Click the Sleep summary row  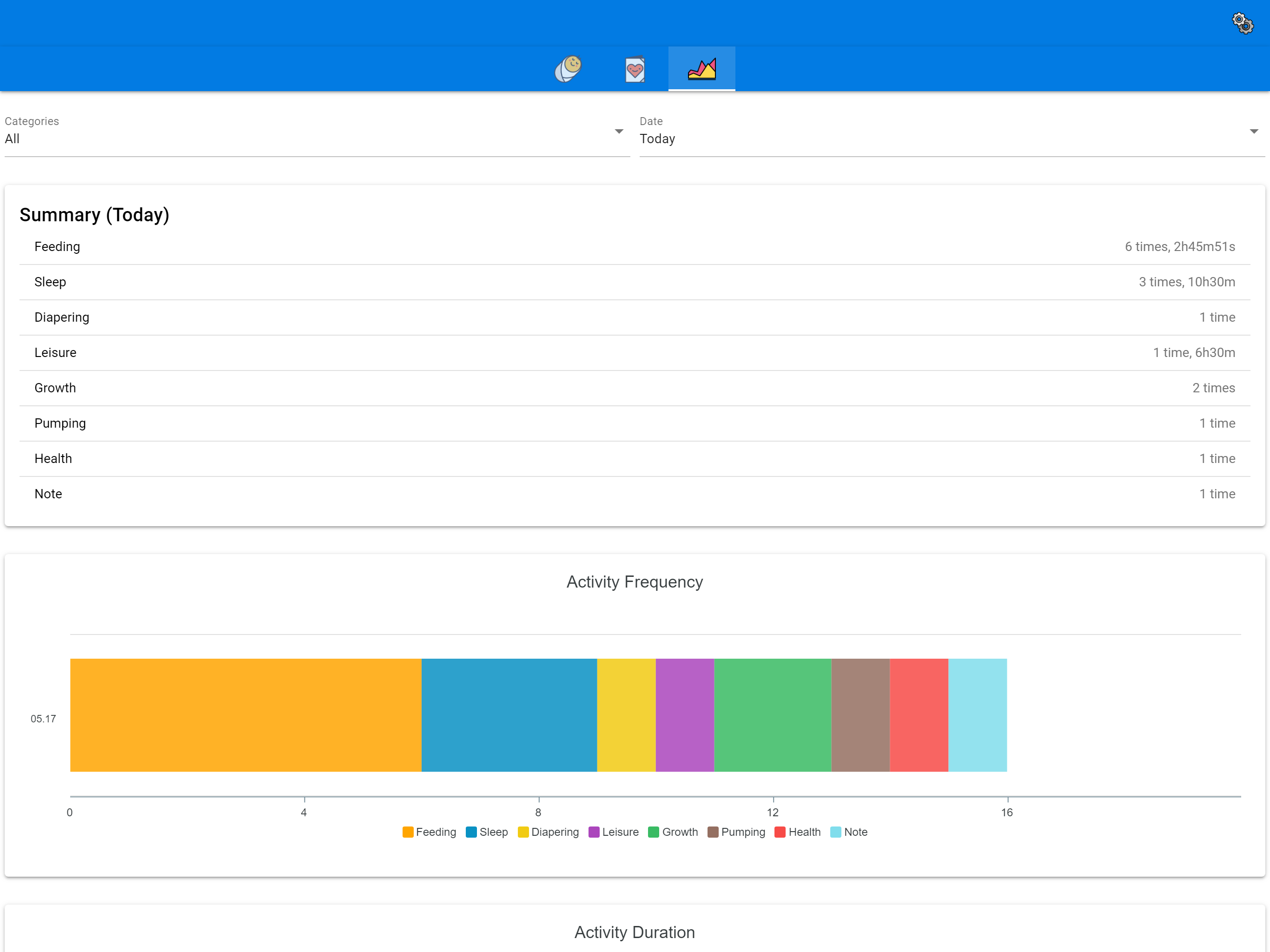[635, 282]
